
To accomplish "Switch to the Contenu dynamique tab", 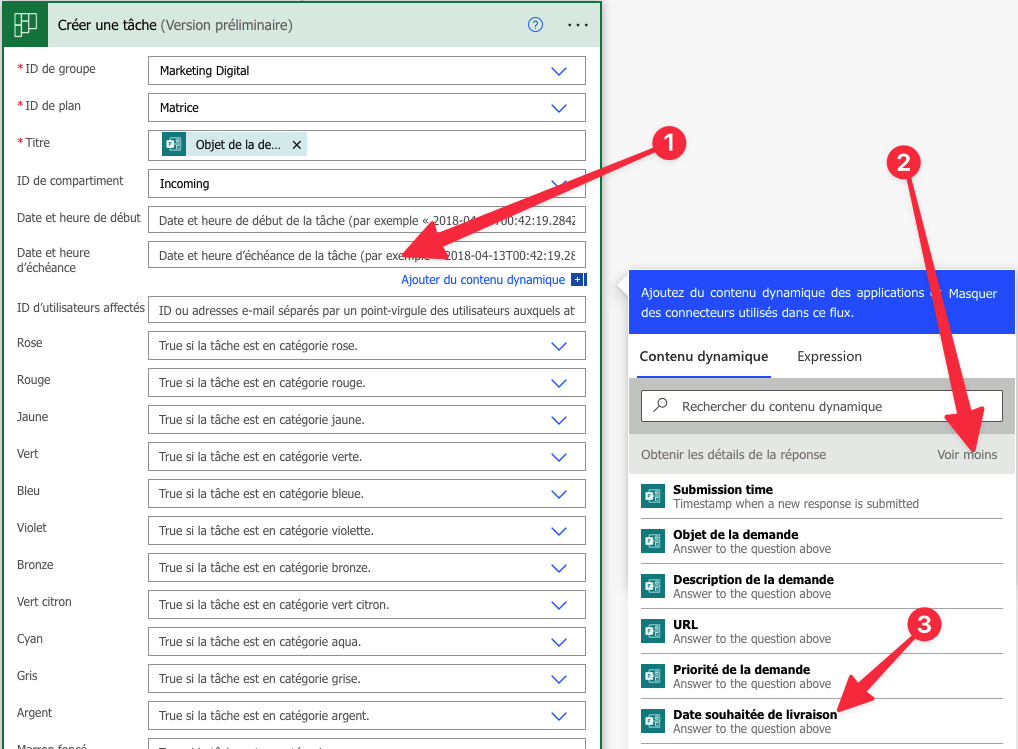I will click(703, 356).
